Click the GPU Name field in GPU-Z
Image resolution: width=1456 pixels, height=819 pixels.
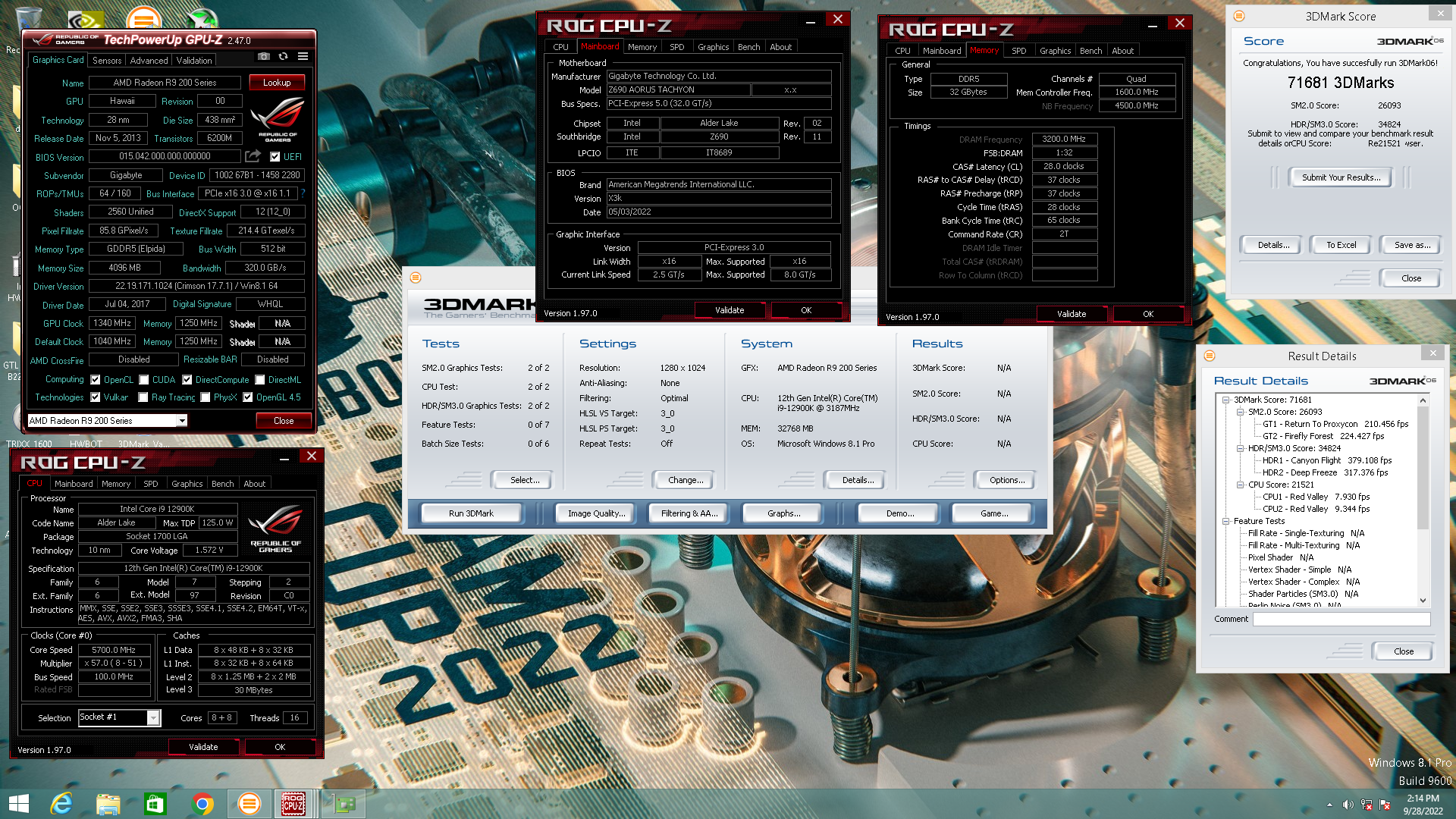165,83
